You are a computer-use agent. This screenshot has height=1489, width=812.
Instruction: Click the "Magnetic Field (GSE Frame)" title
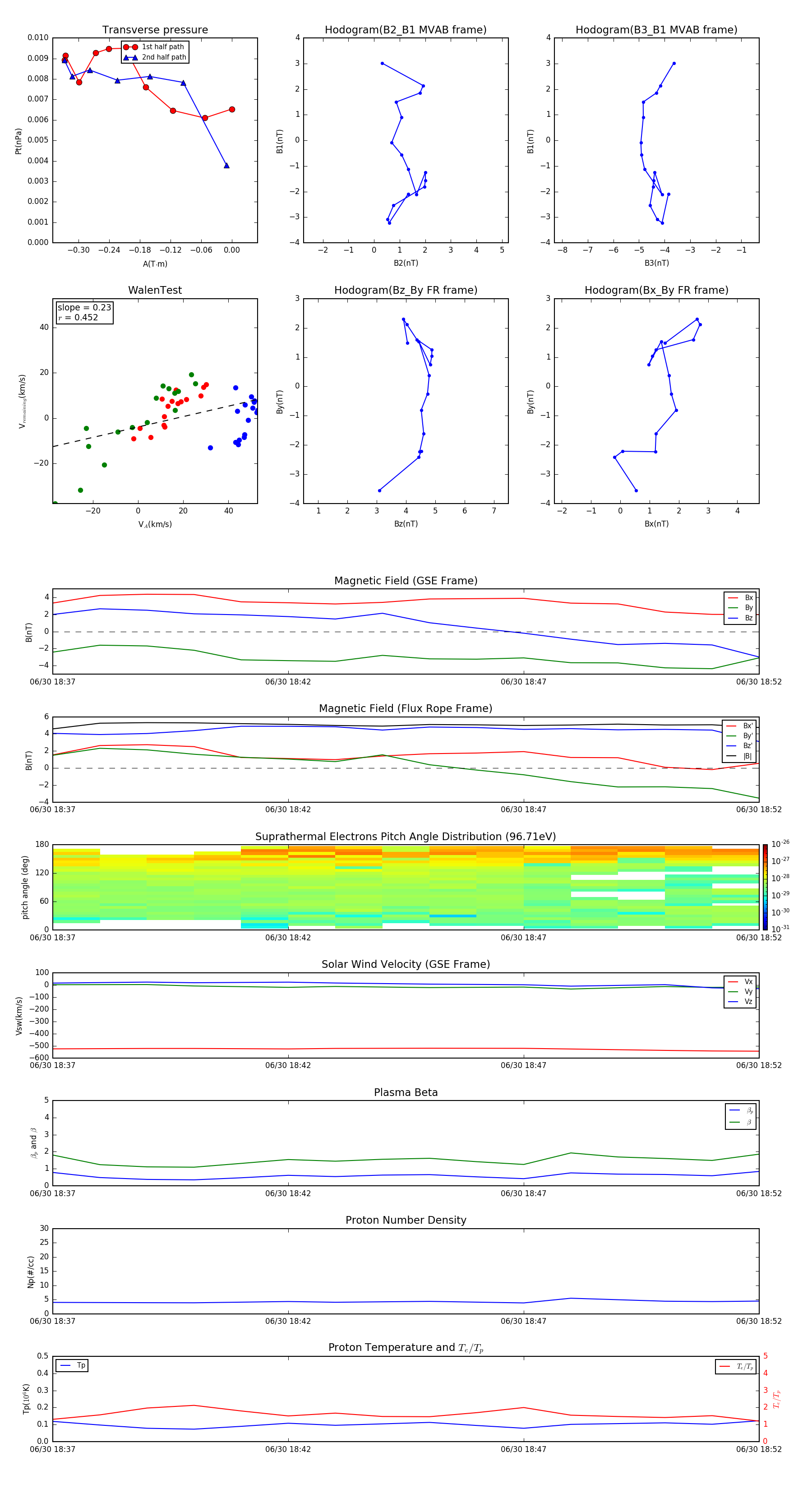406,580
